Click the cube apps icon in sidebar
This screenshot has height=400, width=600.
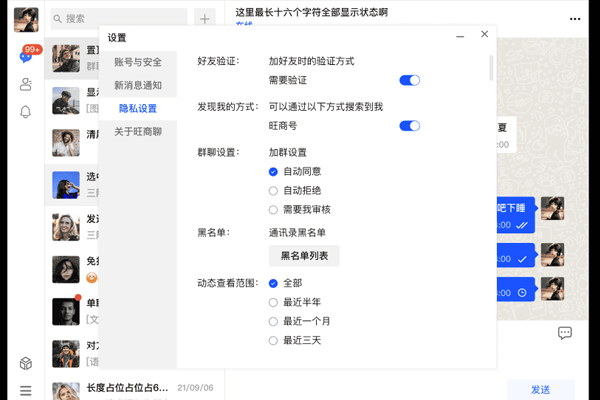point(25,364)
